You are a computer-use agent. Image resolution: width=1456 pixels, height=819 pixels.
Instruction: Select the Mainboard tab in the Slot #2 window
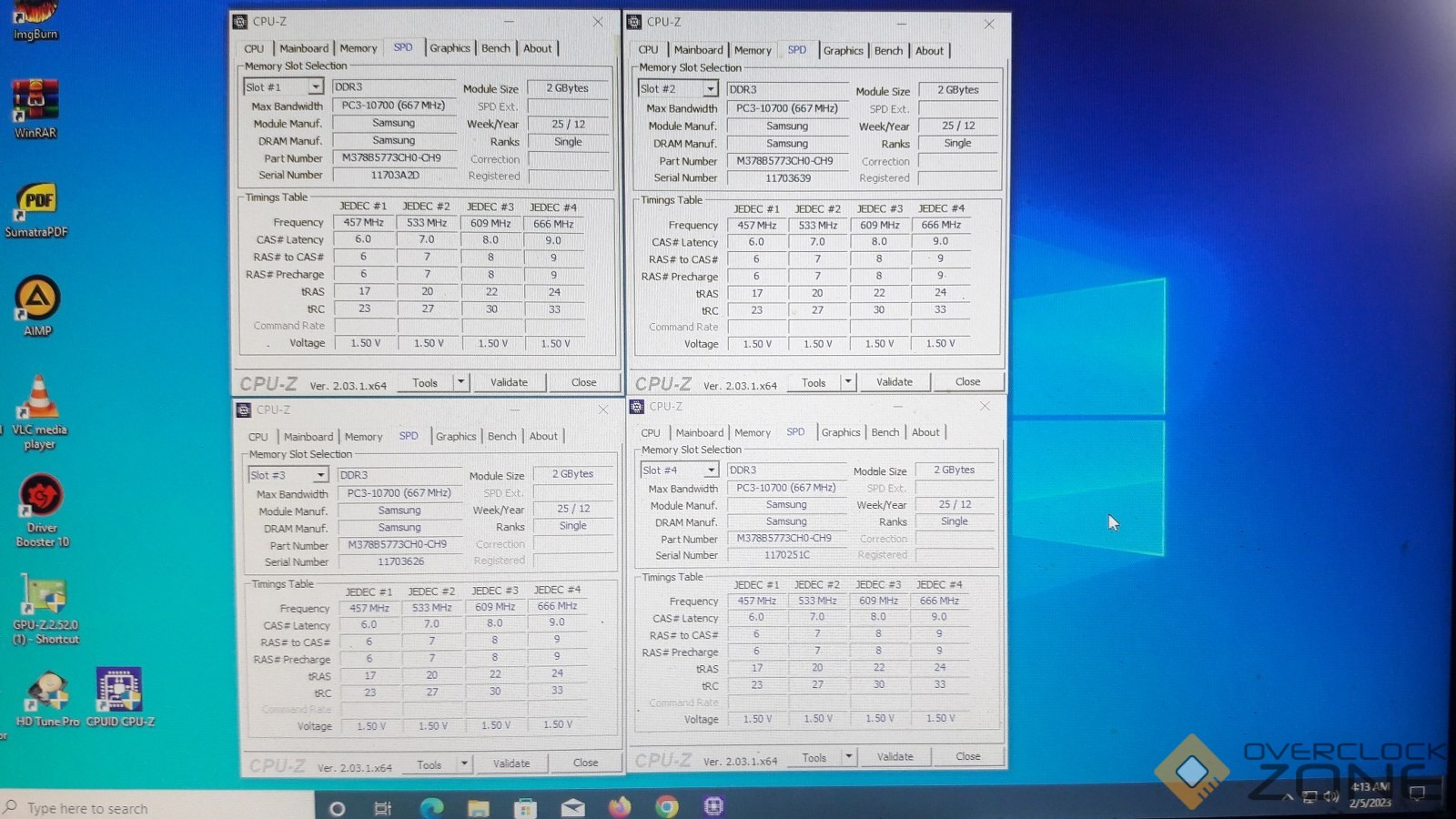698,50
